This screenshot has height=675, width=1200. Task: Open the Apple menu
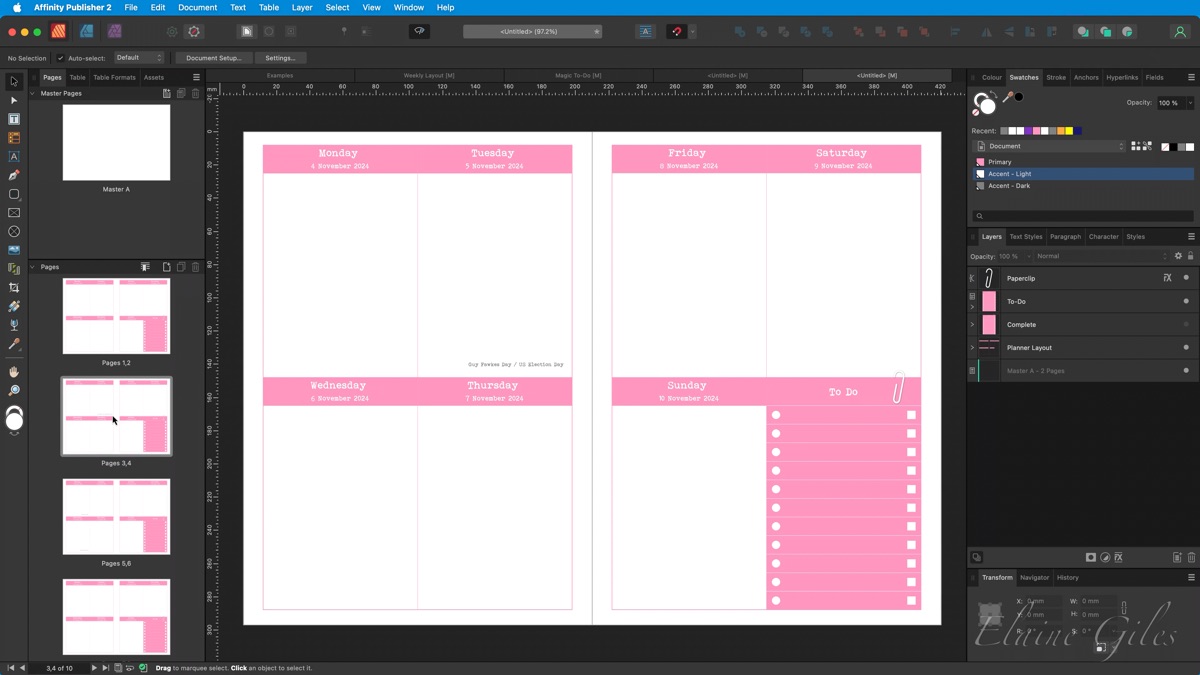coord(16,7)
